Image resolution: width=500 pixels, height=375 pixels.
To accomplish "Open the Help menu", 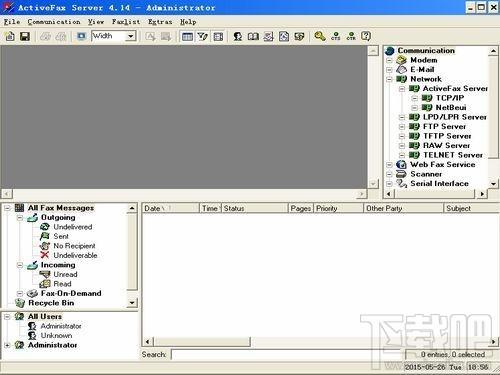I will (x=188, y=22).
